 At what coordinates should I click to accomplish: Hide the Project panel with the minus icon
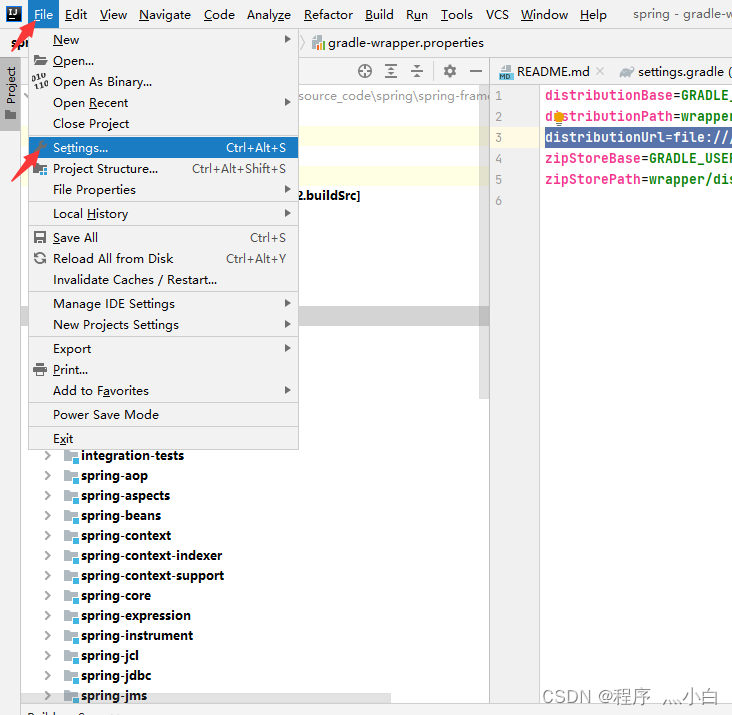pyautogui.click(x=476, y=71)
